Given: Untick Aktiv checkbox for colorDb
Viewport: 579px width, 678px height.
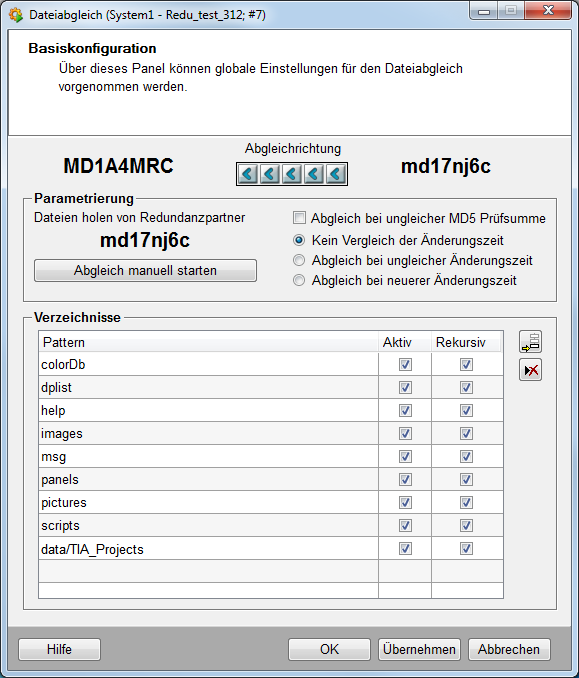Looking at the screenshot, I should pyautogui.click(x=405, y=365).
